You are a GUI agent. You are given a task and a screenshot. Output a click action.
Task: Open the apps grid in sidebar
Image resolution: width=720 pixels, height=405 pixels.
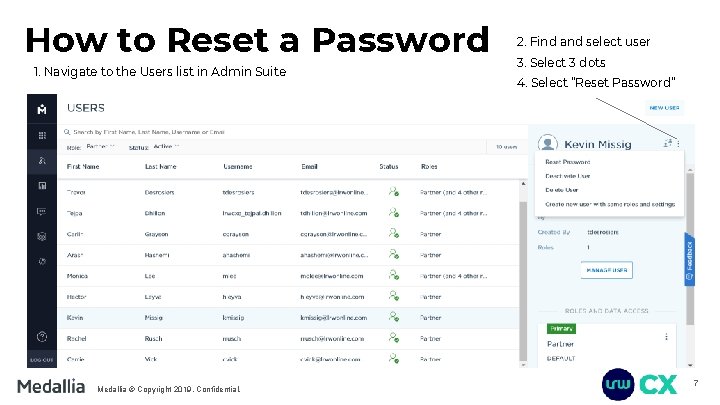coord(41,135)
